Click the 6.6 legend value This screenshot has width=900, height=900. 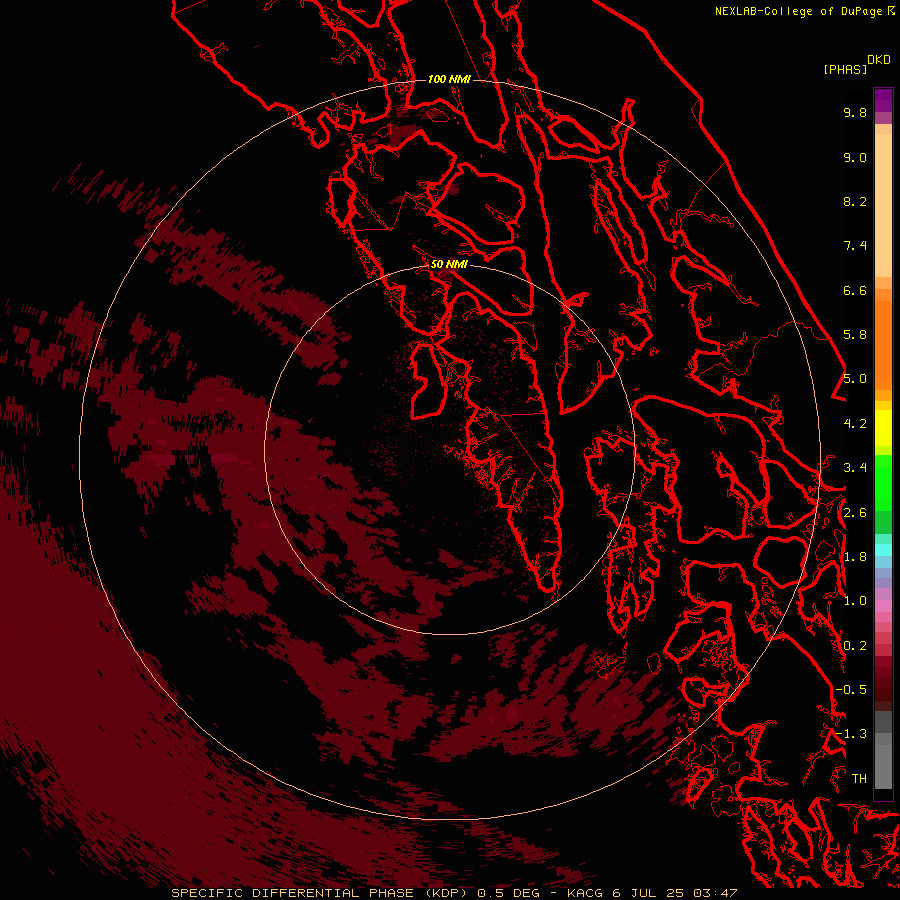pos(855,290)
